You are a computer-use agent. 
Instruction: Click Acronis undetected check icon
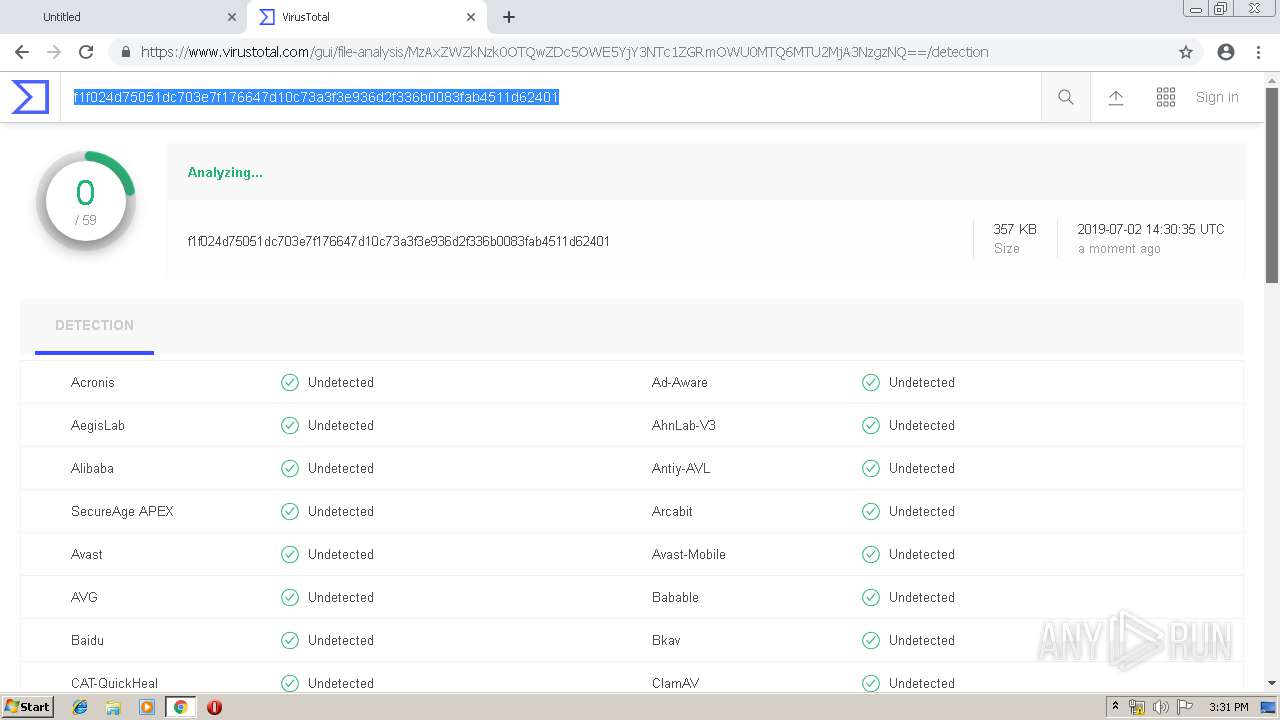click(x=290, y=382)
